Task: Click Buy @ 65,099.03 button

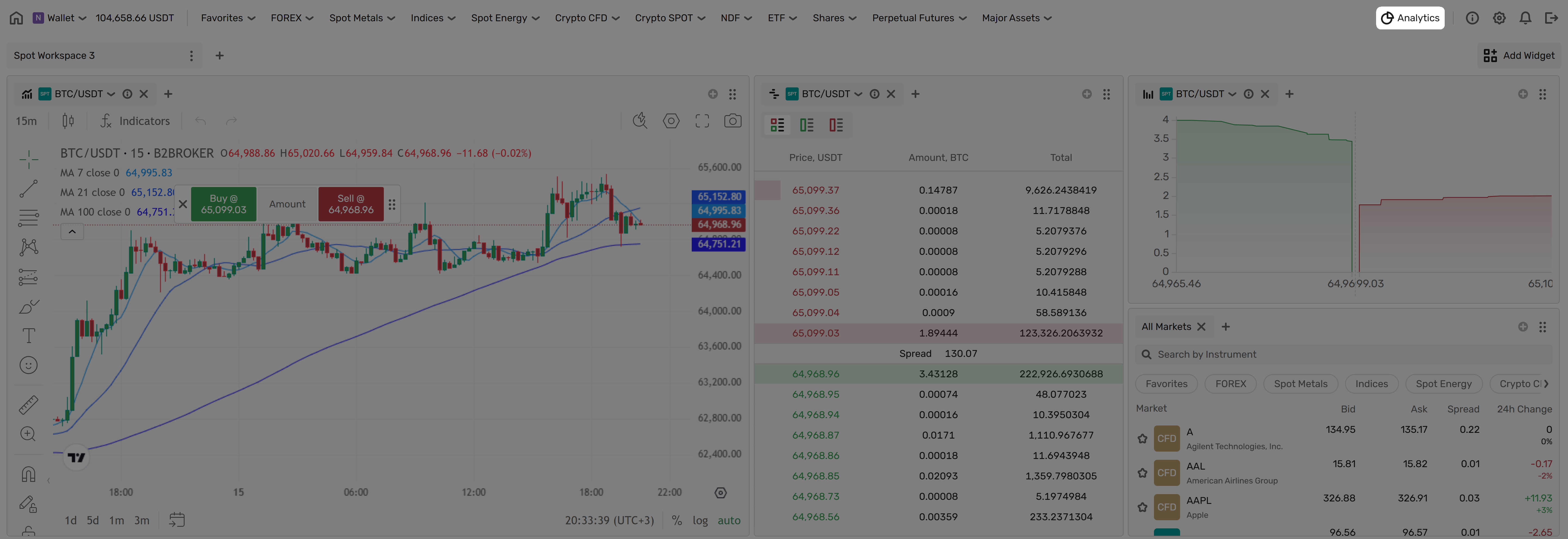Action: pyautogui.click(x=223, y=204)
